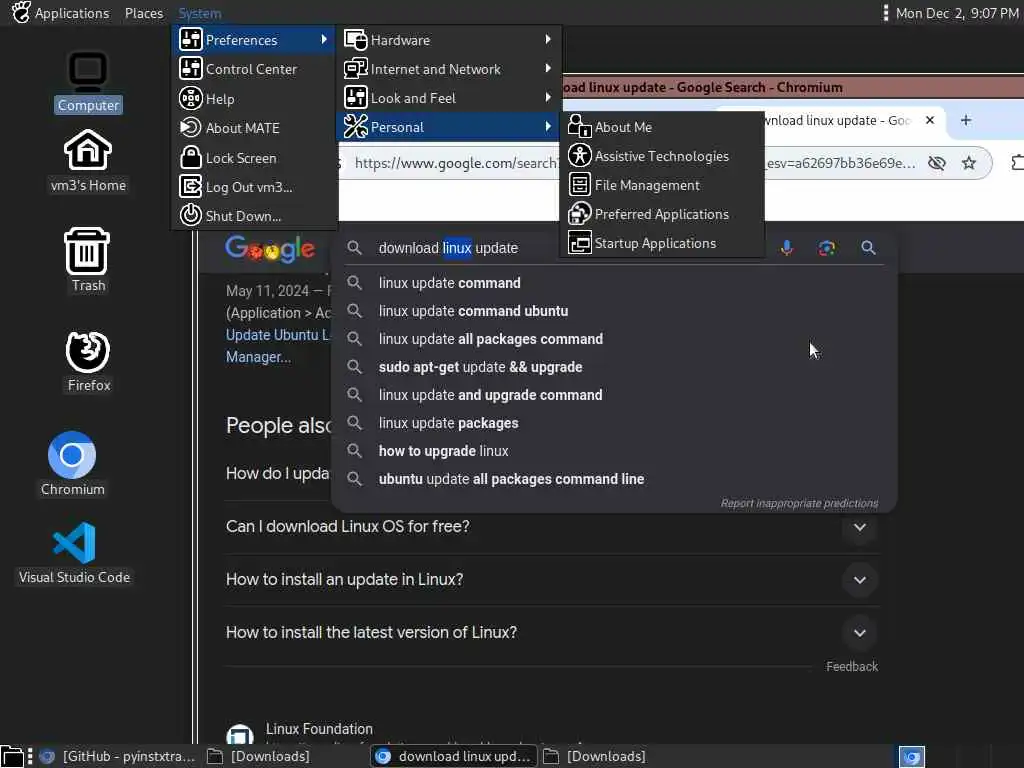Switch to GitHub - pyinstxtra taskbar window

(x=118, y=756)
